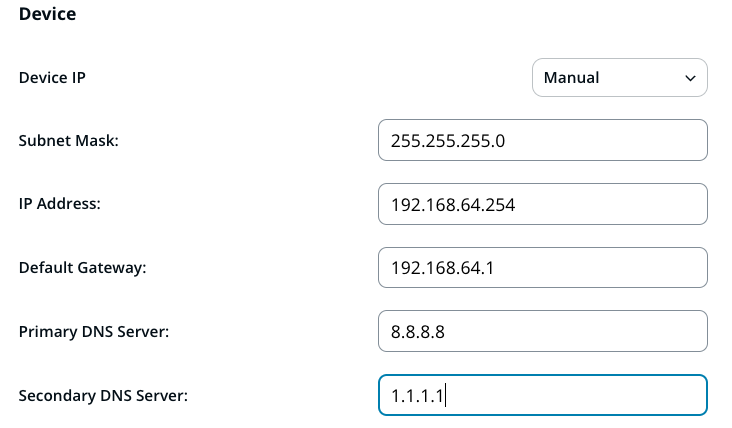Click the chevron arrow beside Manual
Screen dimensions: 732x428
tap(690, 78)
